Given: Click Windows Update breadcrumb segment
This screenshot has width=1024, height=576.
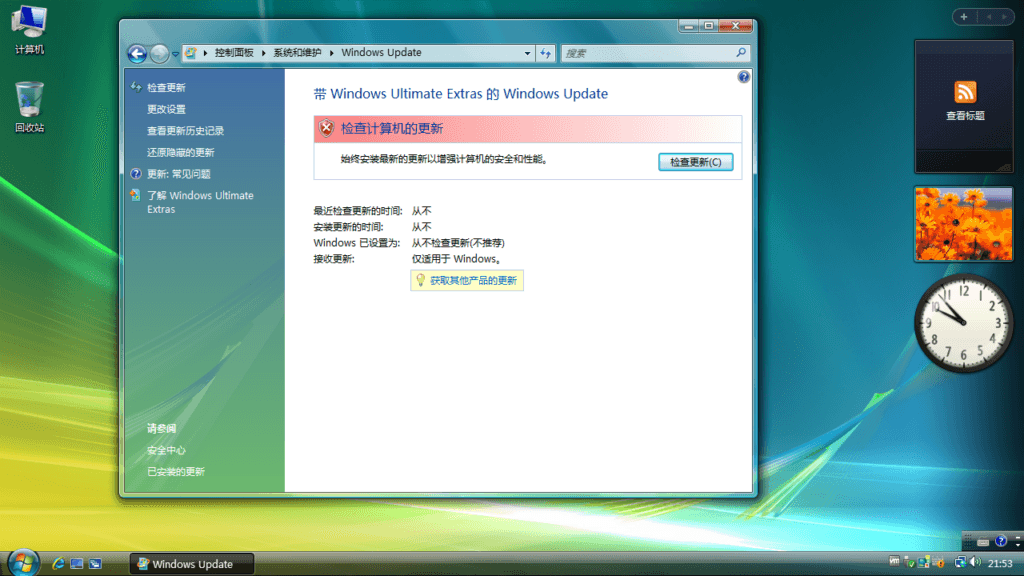Looking at the screenshot, I should (381, 52).
